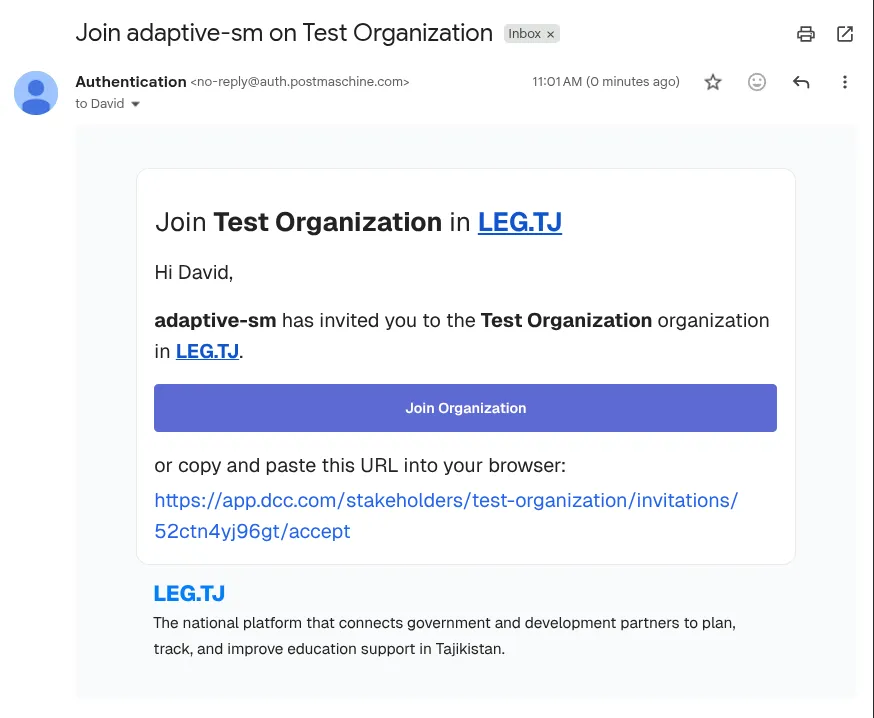Reply using the arrow icon

click(801, 82)
